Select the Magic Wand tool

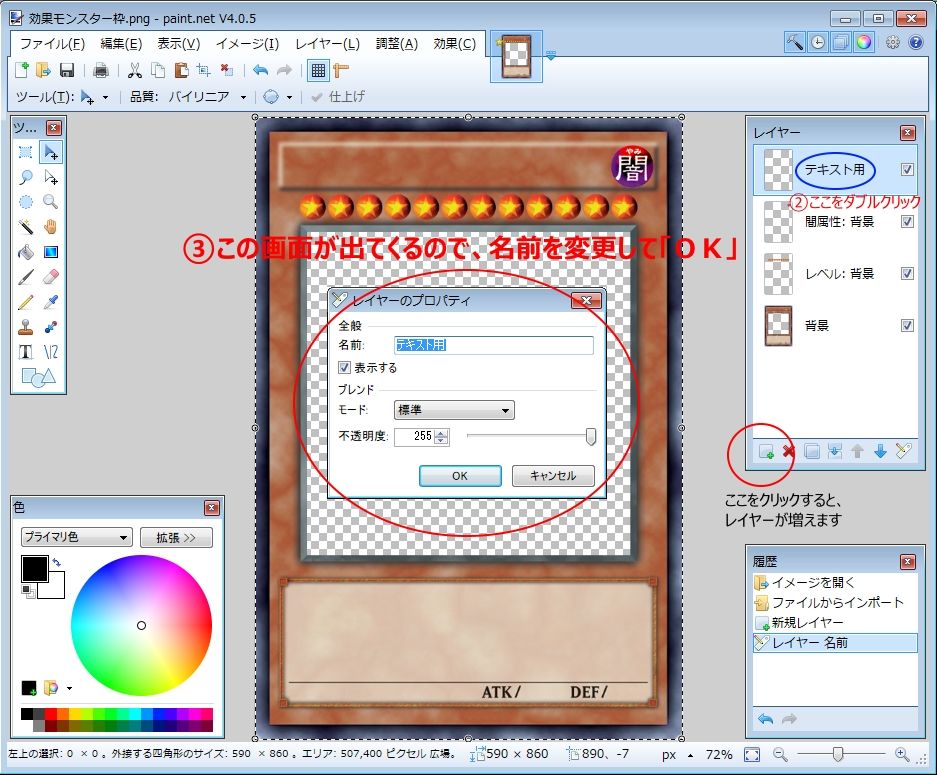coord(25,227)
